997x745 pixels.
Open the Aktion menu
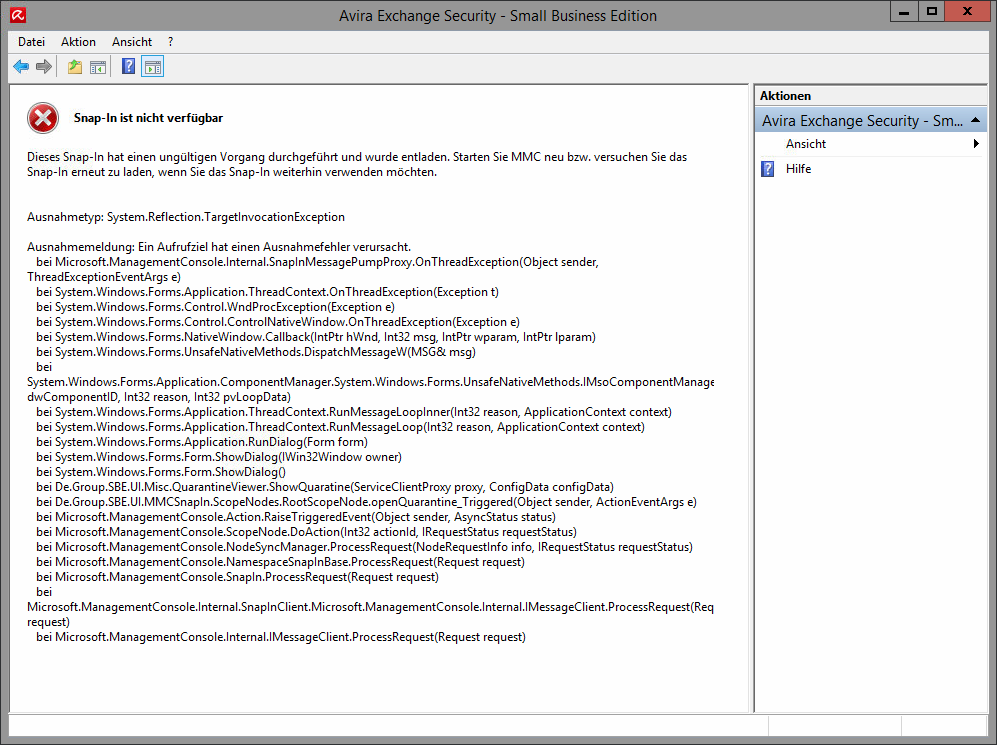(x=78, y=42)
